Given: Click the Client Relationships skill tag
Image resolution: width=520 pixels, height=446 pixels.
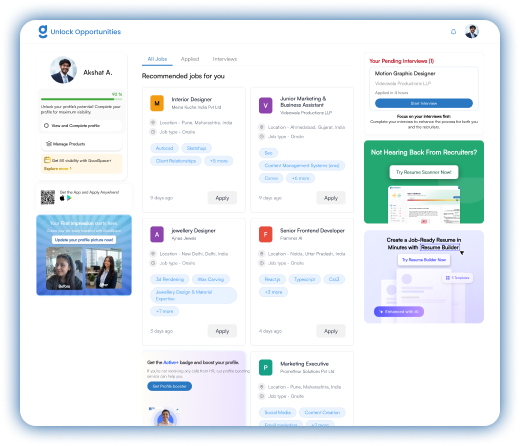Looking at the screenshot, I should (176, 161).
